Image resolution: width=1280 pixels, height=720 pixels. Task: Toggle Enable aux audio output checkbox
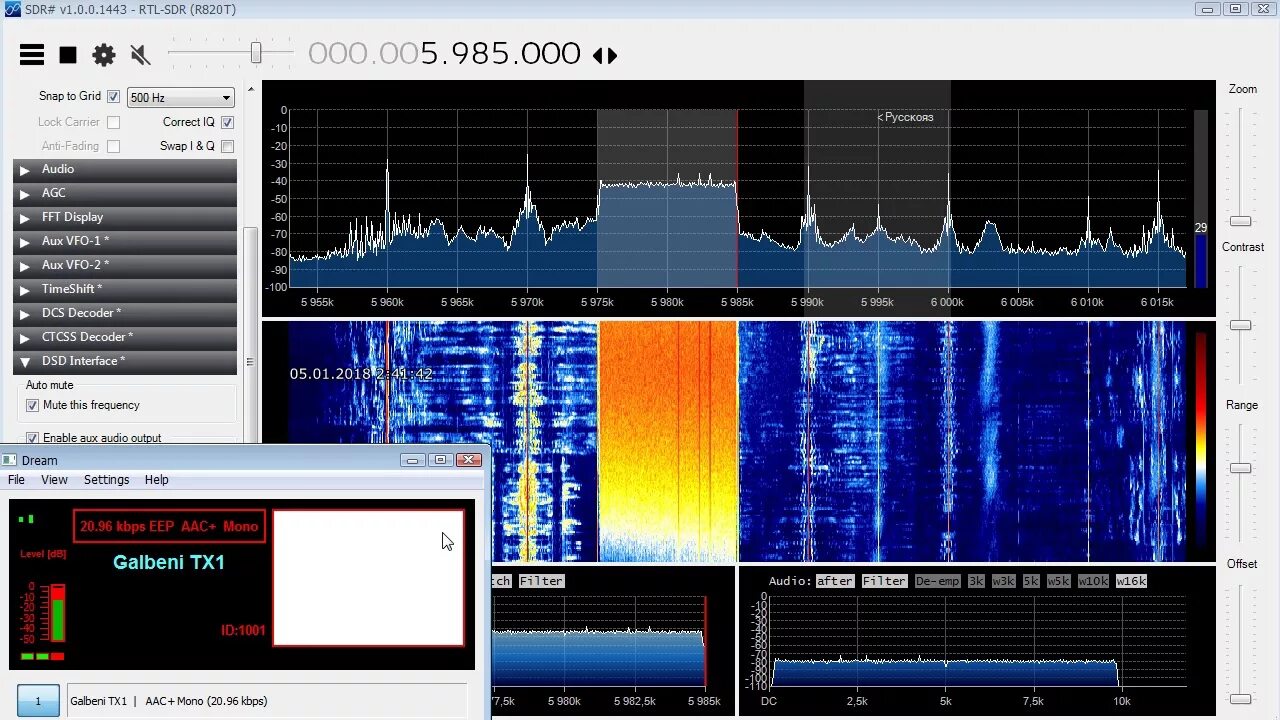pyautogui.click(x=33, y=438)
